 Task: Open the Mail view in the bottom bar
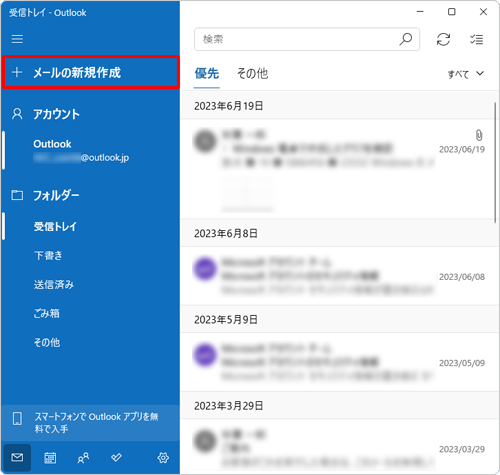click(x=17, y=457)
